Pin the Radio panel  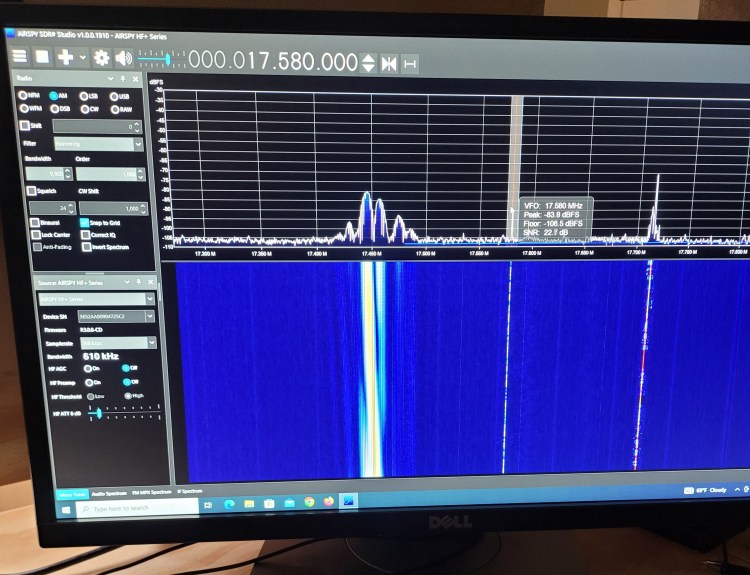[123, 79]
